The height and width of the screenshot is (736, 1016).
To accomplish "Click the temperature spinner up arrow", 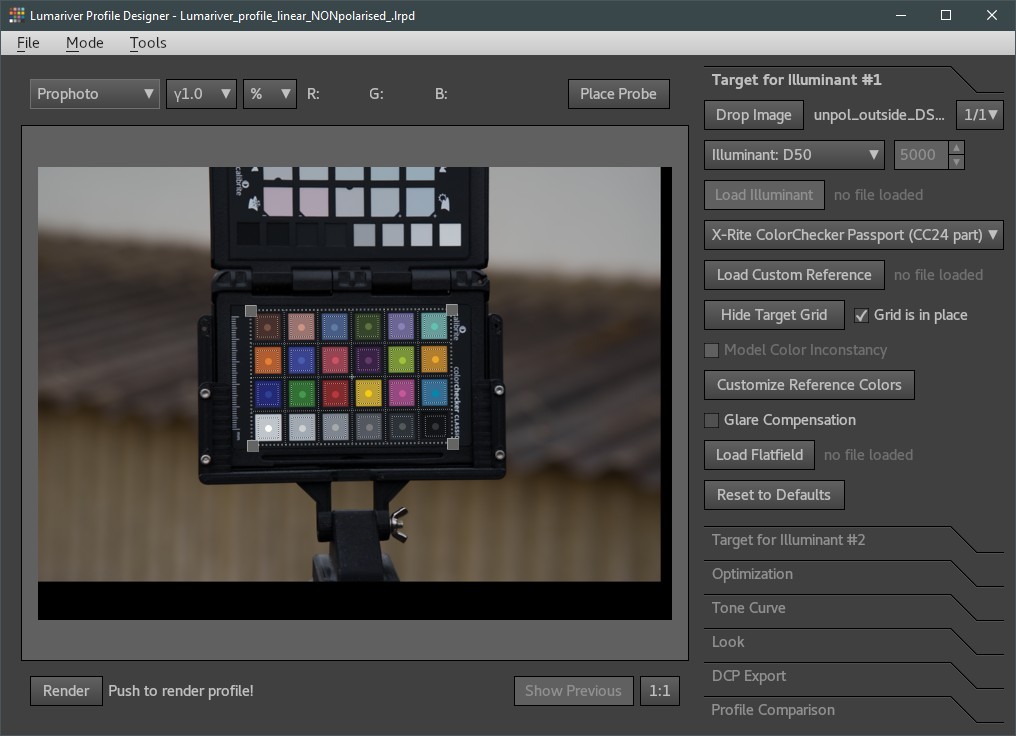I will [x=956, y=148].
